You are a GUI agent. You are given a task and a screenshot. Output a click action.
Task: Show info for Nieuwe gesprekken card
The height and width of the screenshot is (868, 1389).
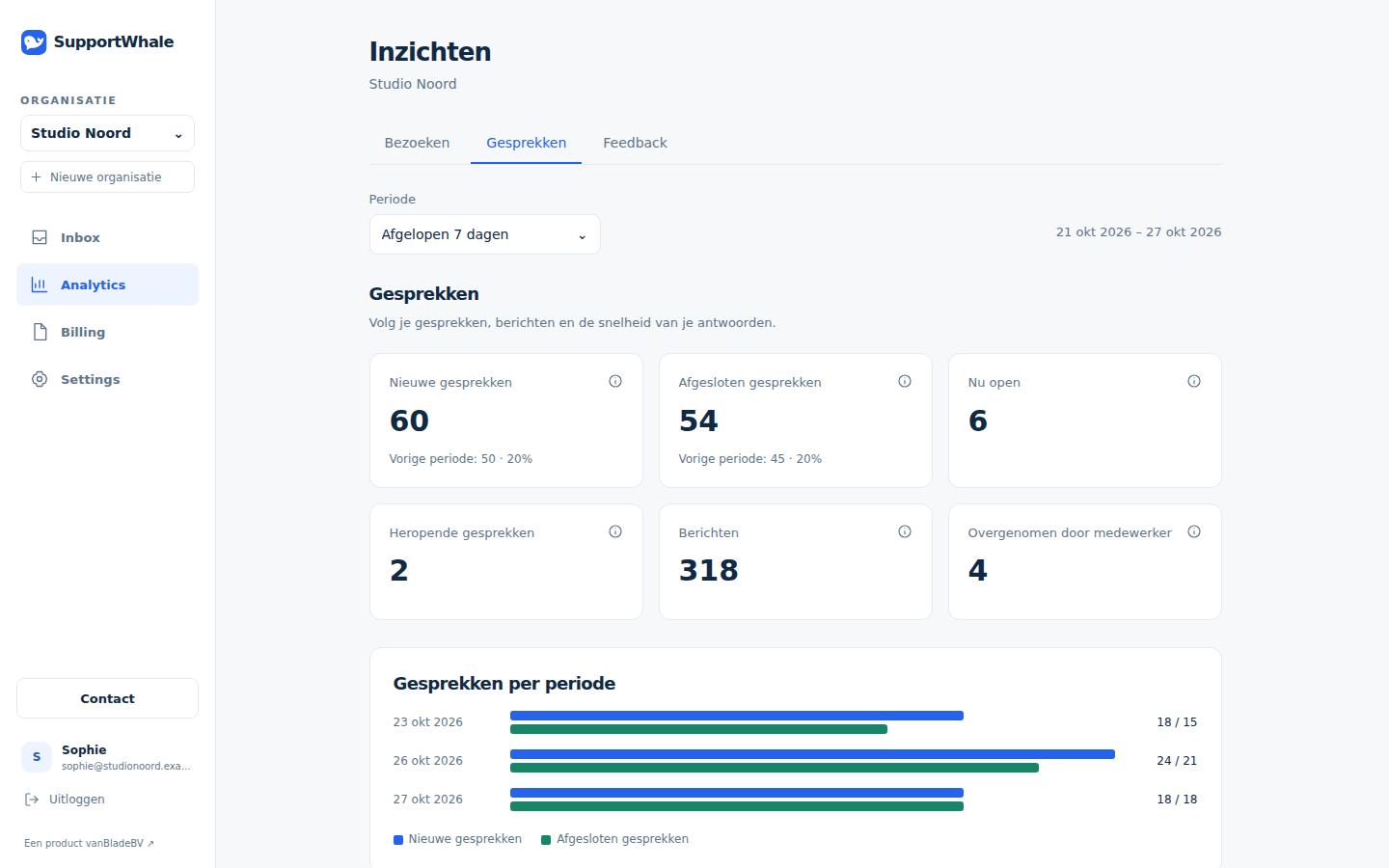pyautogui.click(x=615, y=381)
